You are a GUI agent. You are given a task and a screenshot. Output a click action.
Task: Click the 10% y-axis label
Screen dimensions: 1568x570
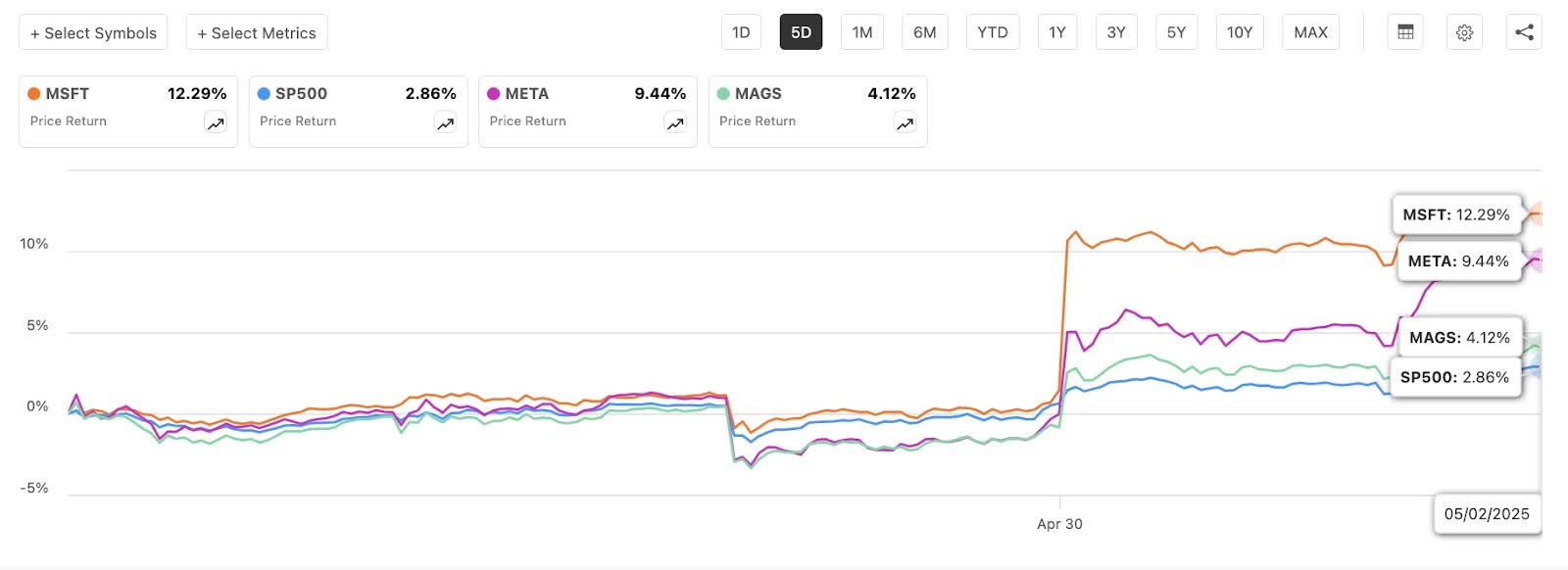34,244
